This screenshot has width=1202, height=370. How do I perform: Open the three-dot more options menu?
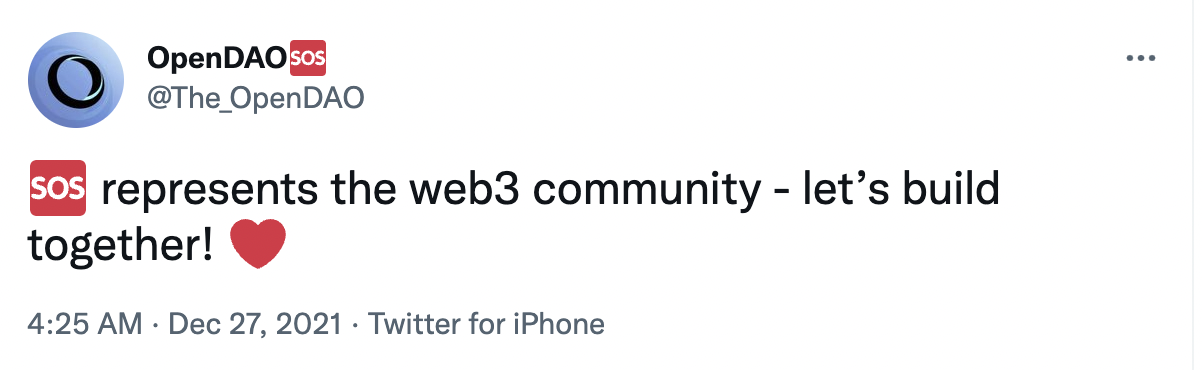pyautogui.click(x=1141, y=58)
